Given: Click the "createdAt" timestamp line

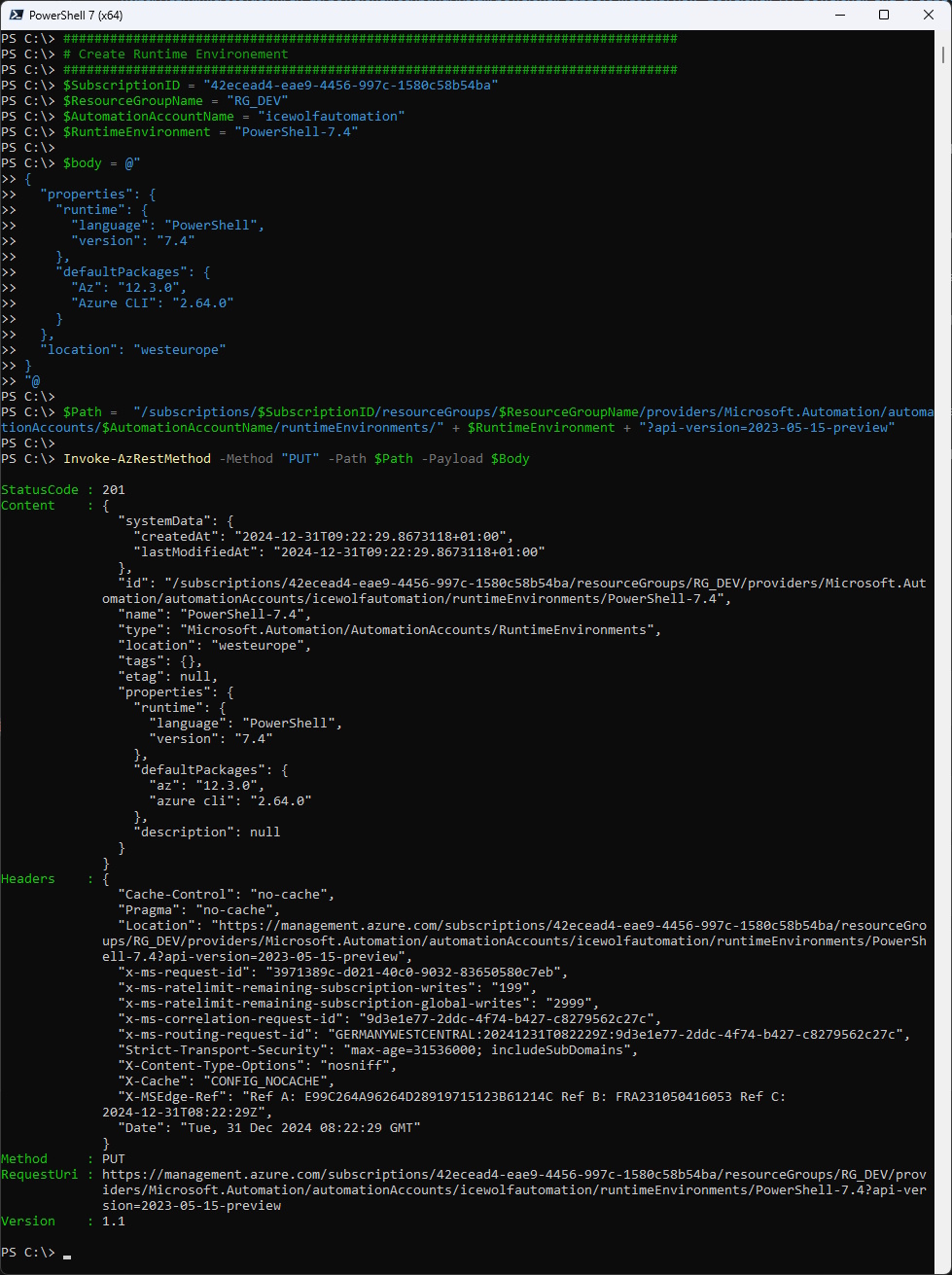Looking at the screenshot, I should [324, 537].
